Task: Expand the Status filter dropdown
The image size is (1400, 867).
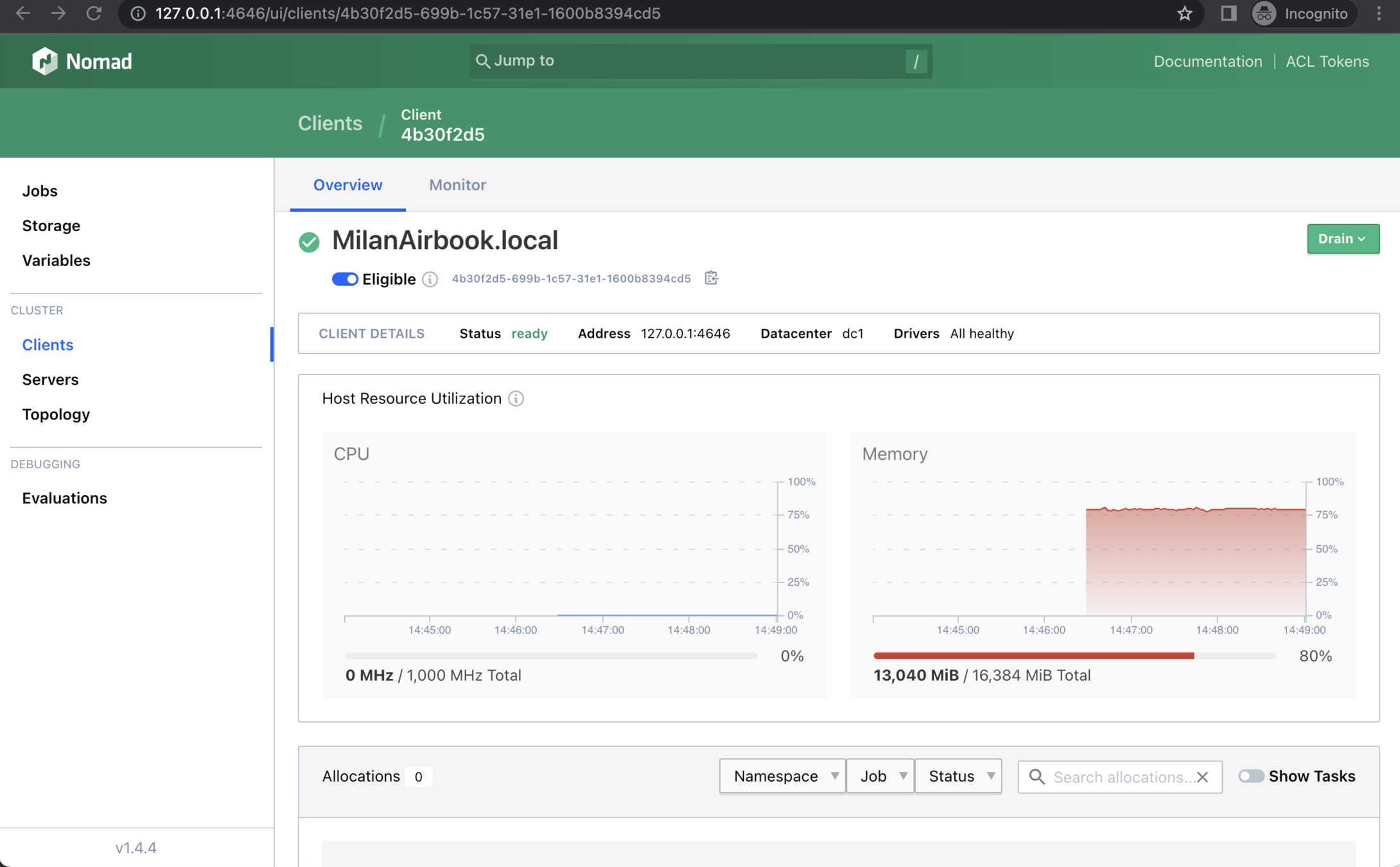Action: coord(958,776)
